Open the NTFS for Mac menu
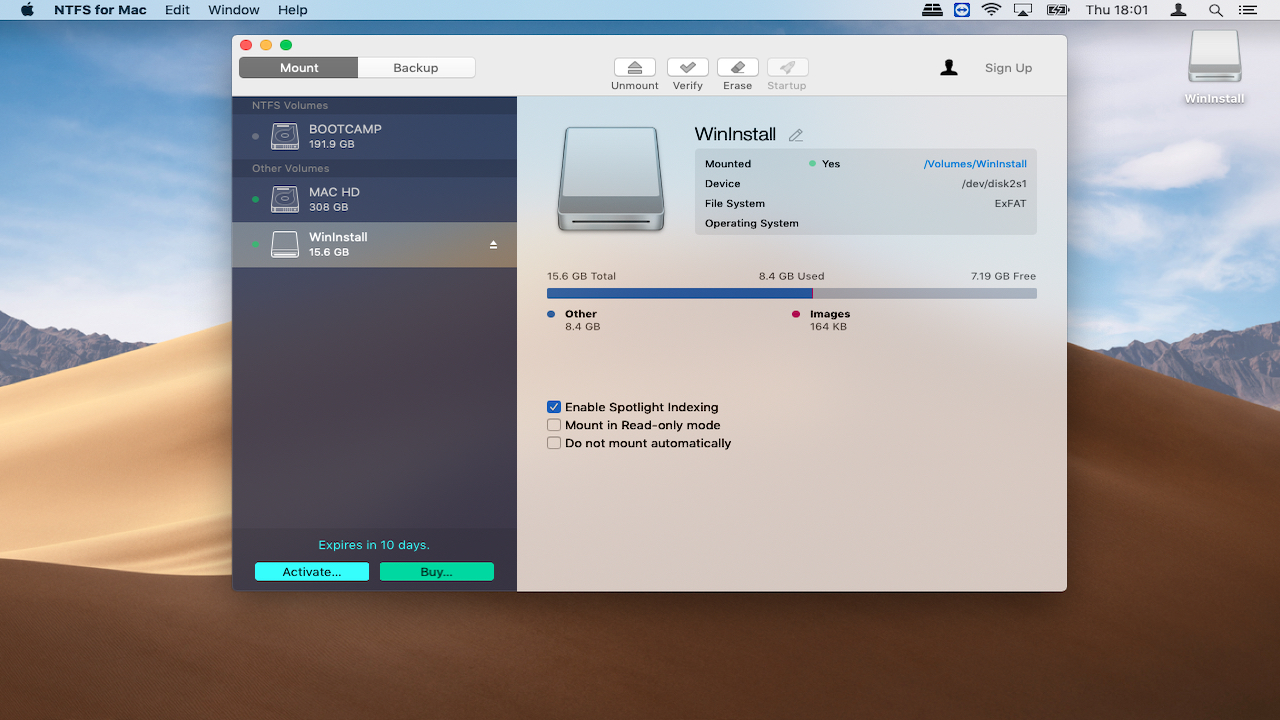Image resolution: width=1280 pixels, height=720 pixels. click(x=100, y=10)
